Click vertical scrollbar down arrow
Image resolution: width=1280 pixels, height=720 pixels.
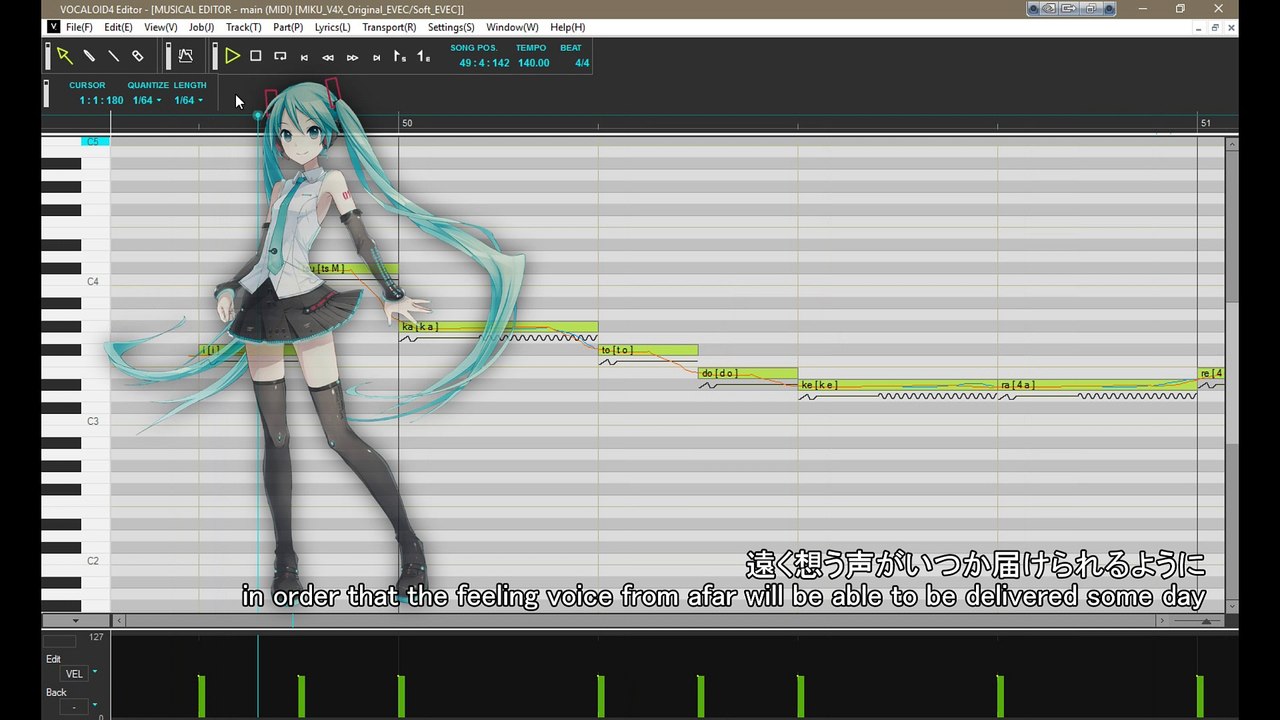(1232, 605)
